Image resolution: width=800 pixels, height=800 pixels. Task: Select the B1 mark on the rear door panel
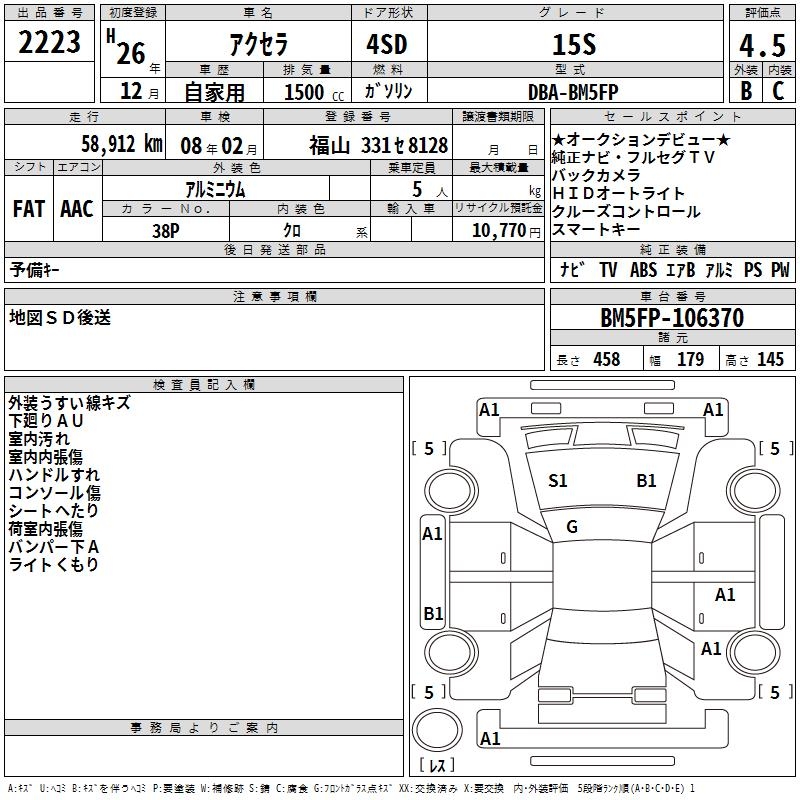pyautogui.click(x=433, y=613)
